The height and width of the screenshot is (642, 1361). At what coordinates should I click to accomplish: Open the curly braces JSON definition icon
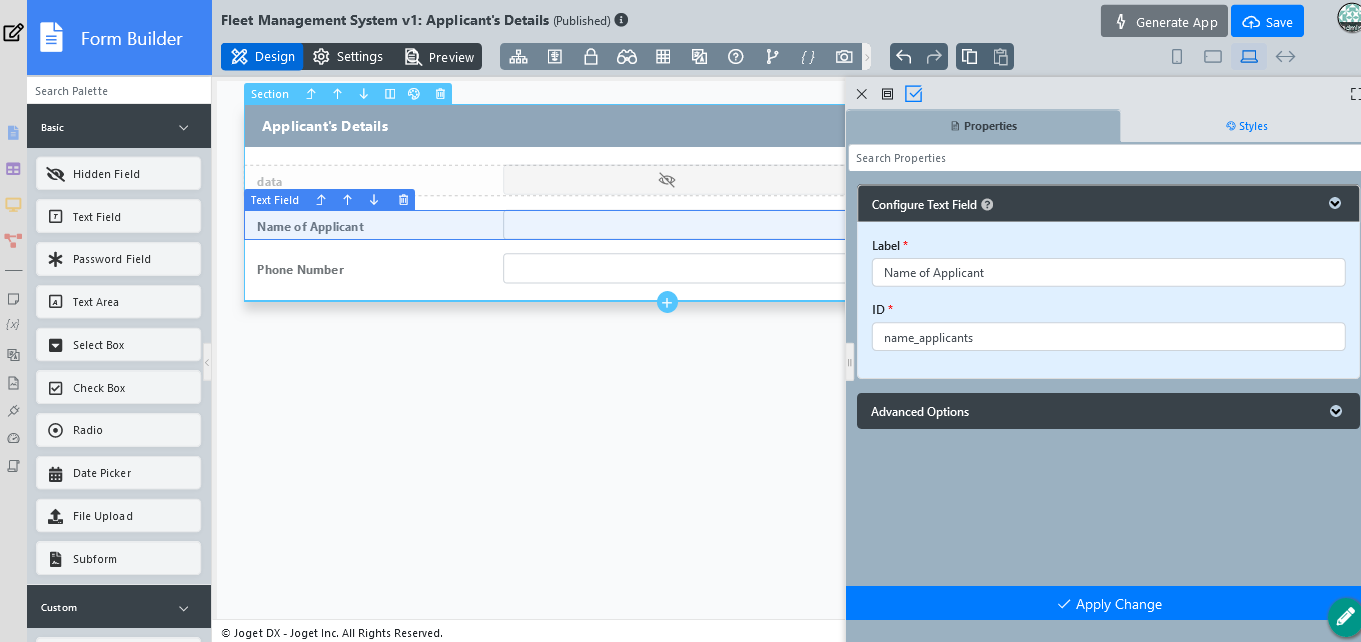(x=808, y=57)
